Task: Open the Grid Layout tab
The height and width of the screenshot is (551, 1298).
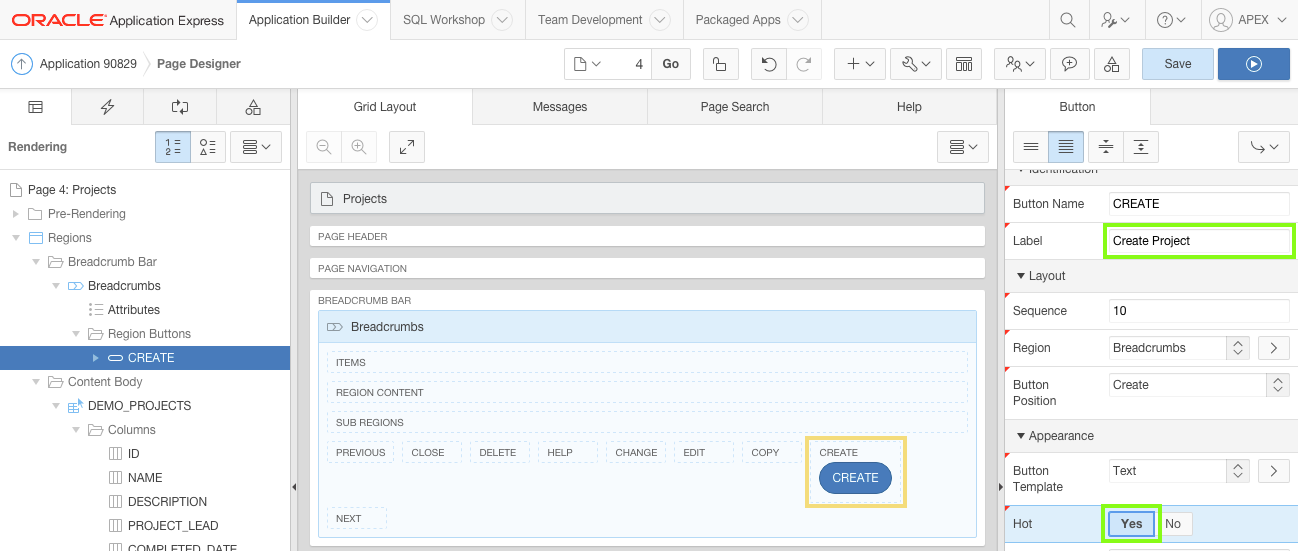Action: [x=385, y=107]
